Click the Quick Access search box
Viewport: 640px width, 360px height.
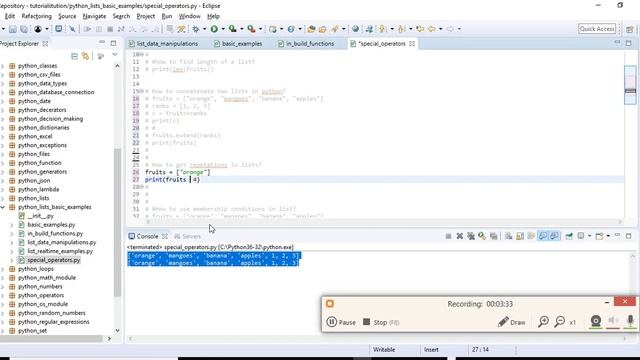click(597, 29)
